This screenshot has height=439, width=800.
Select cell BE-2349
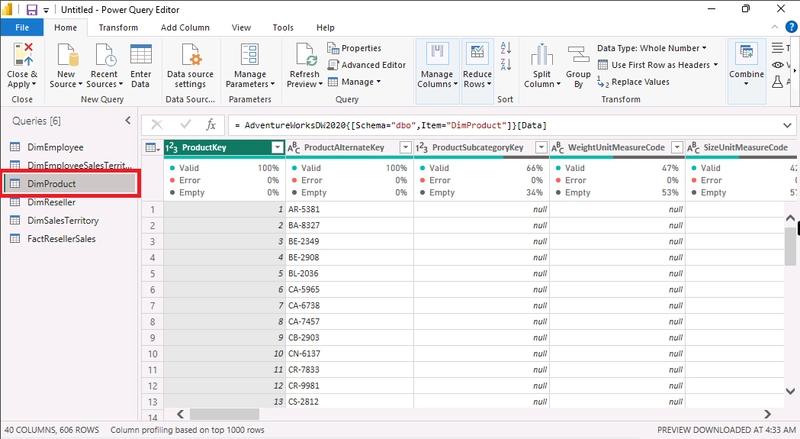coord(349,241)
